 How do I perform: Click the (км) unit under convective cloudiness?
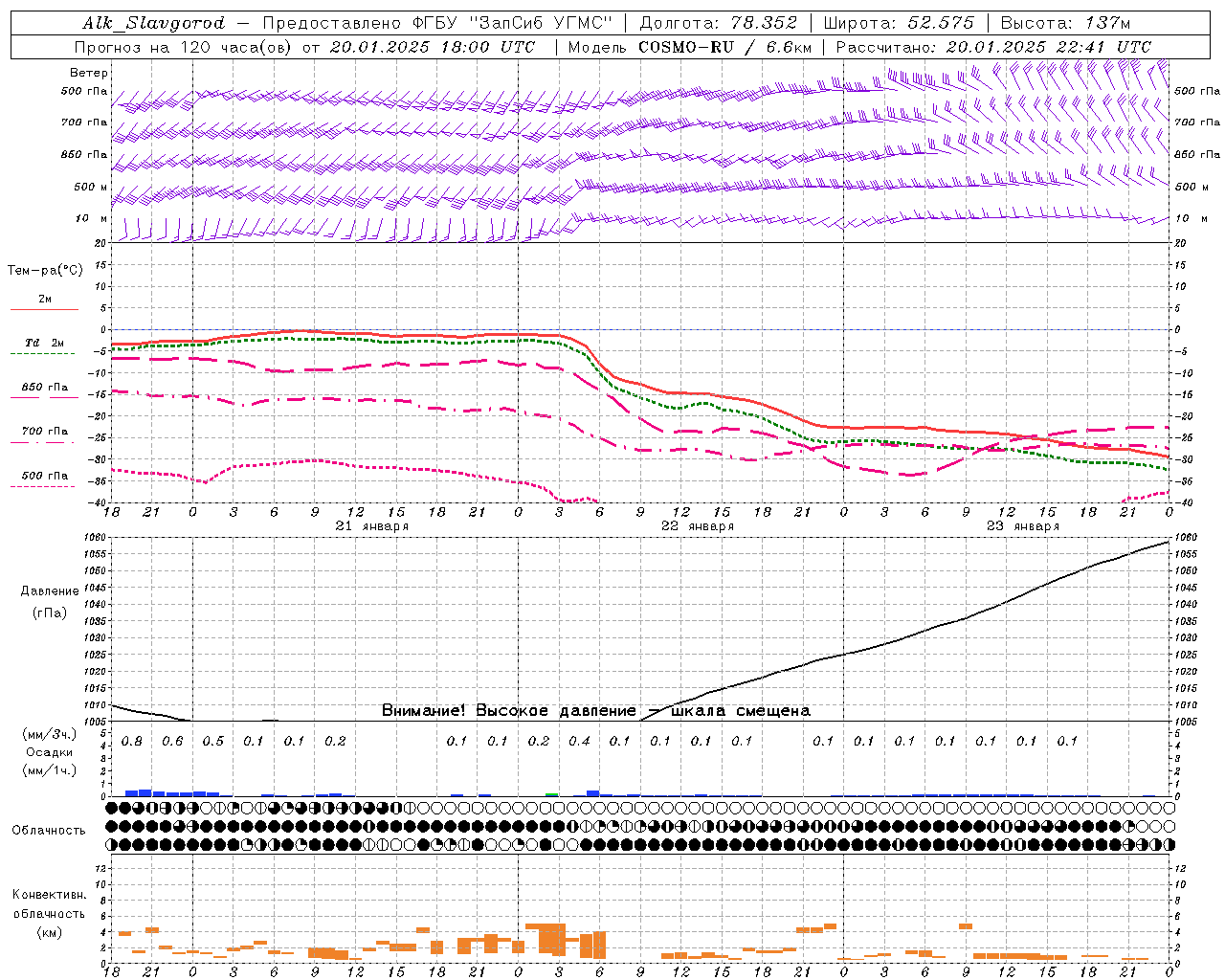49,932
